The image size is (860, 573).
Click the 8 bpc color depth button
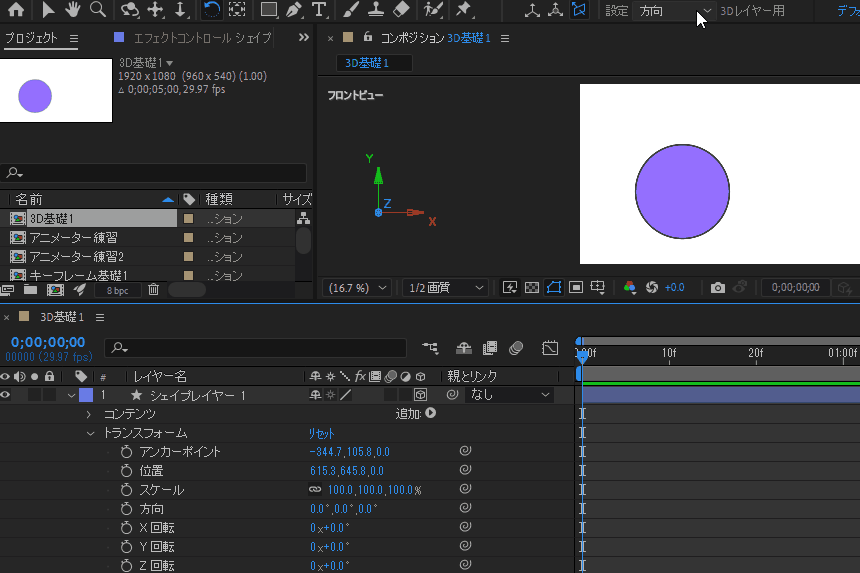pyautogui.click(x=117, y=290)
